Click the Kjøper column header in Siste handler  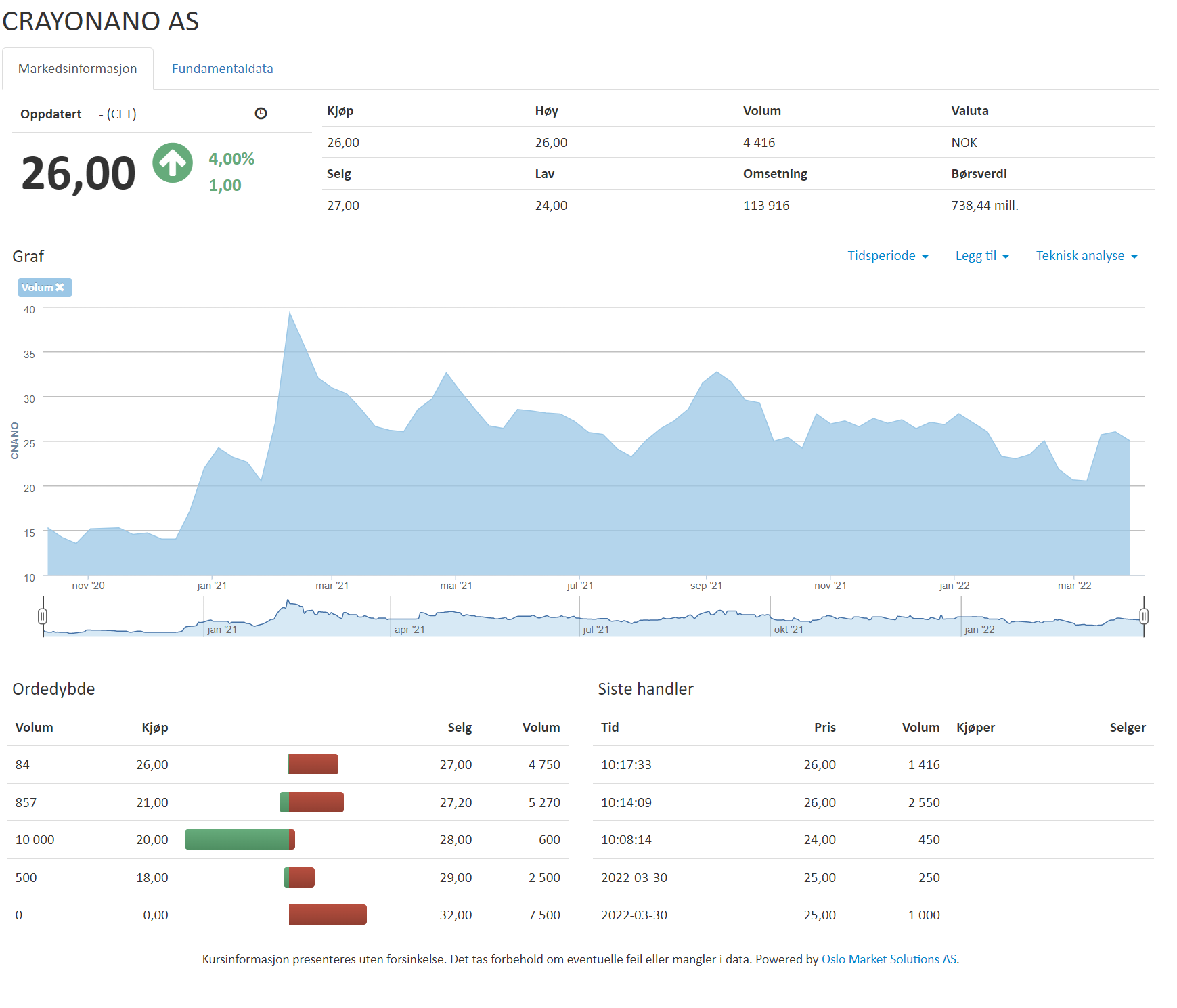[x=975, y=728]
